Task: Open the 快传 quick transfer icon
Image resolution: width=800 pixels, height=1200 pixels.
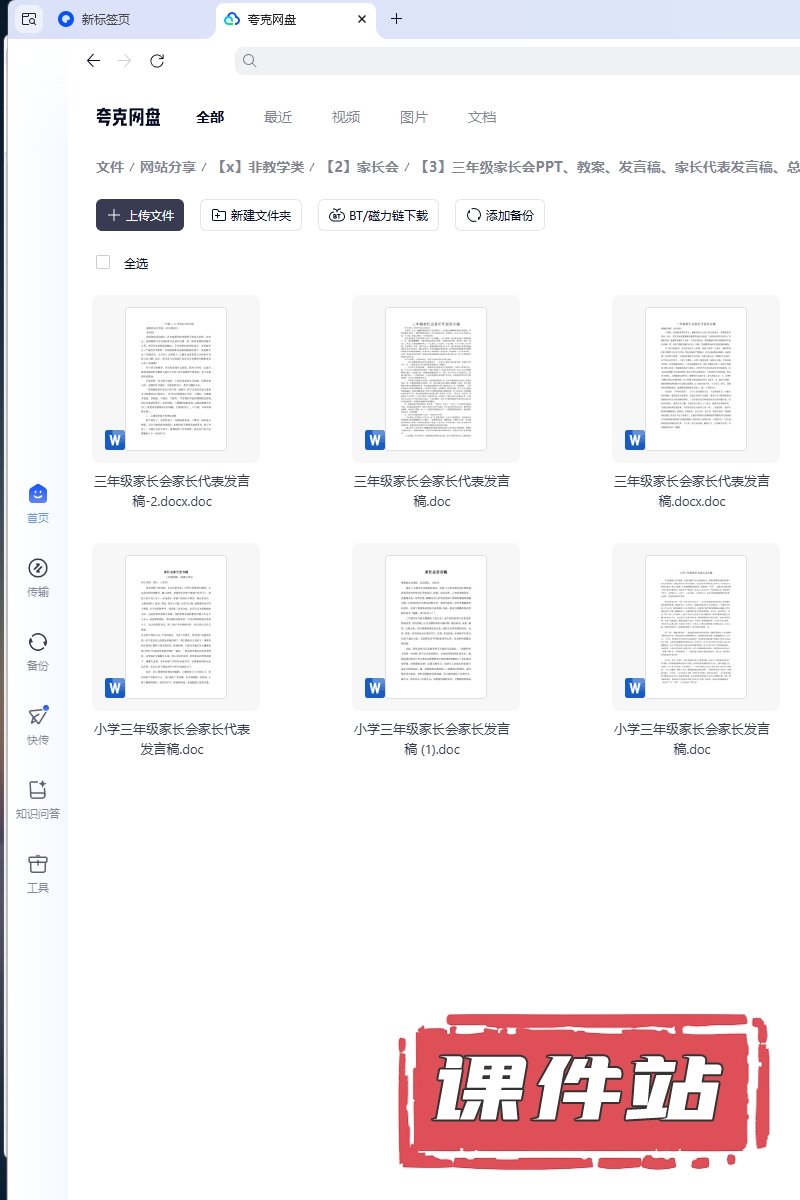Action: tap(38, 716)
